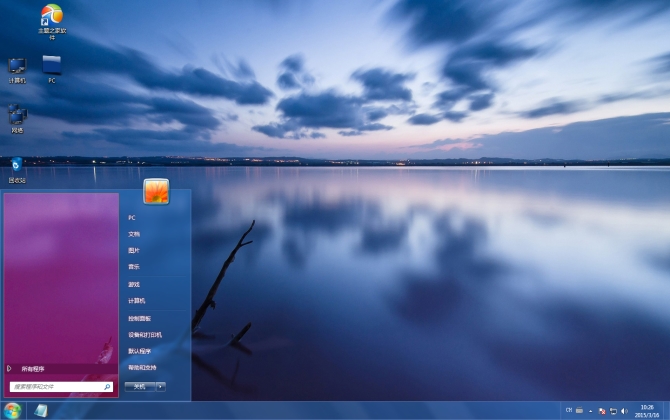The width and height of the screenshot is (670, 420).
Task: Click the network connection tray icon
Action: point(613,411)
